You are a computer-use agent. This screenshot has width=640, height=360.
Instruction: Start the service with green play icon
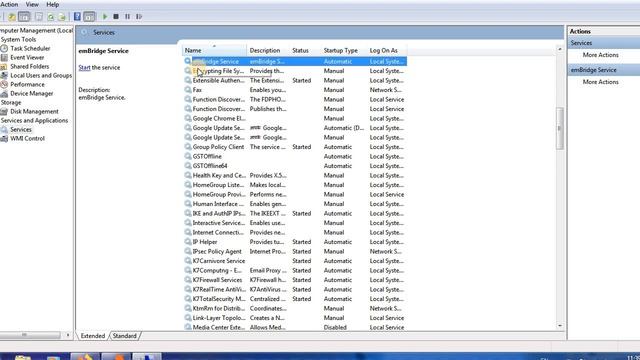coord(105,17)
